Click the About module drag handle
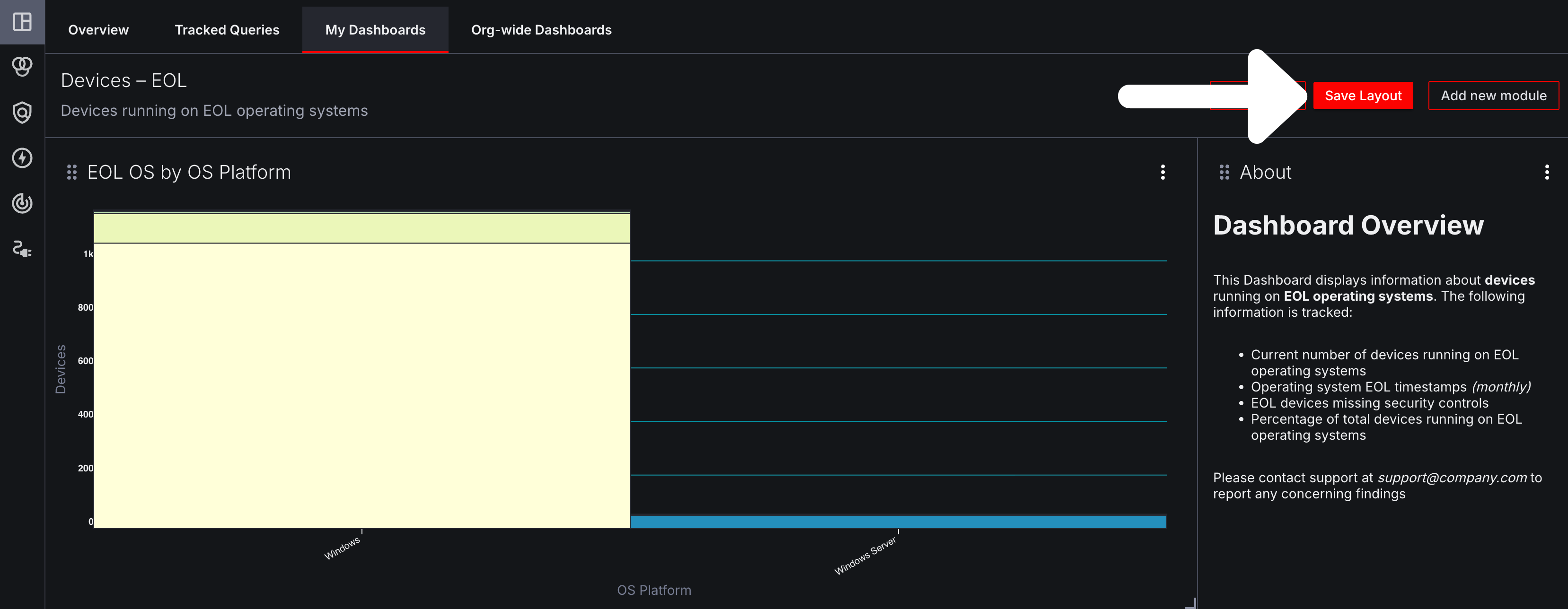 click(1224, 172)
